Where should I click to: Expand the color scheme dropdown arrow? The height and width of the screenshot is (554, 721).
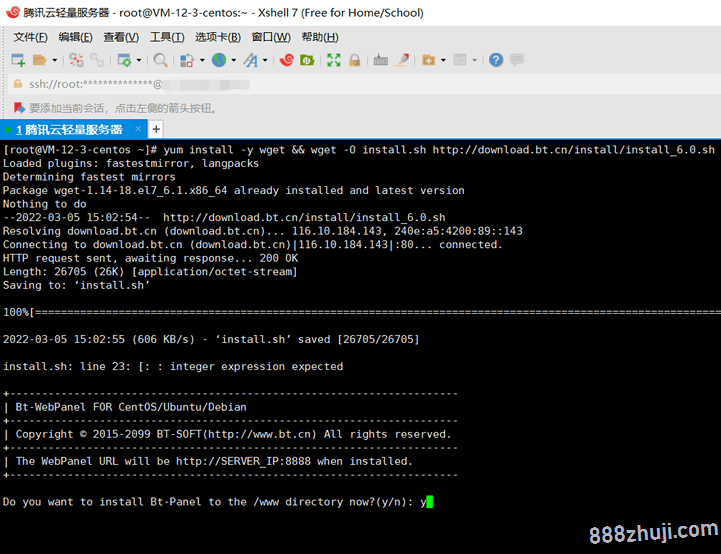click(202, 60)
